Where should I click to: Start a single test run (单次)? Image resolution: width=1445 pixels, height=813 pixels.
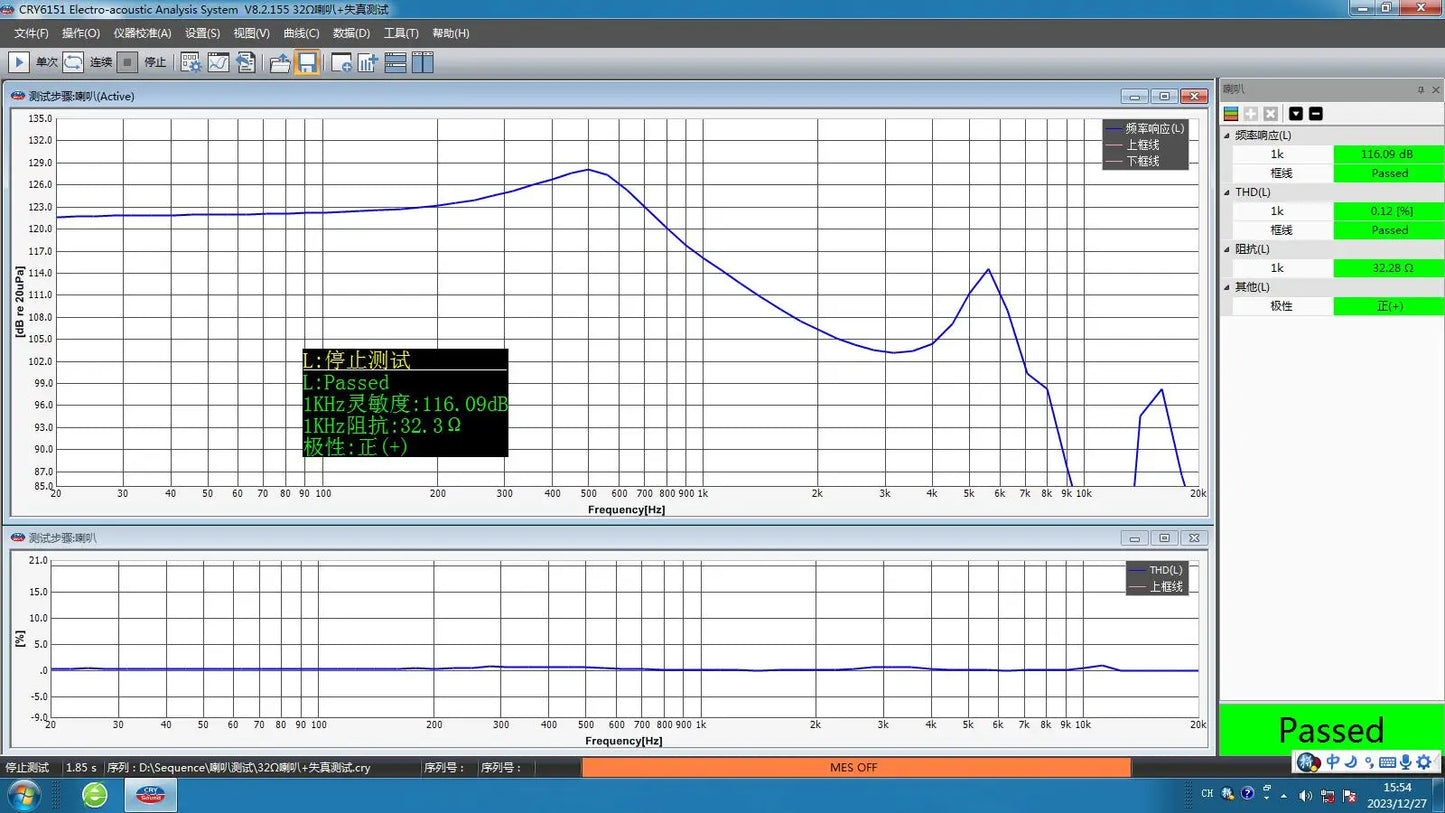[19, 62]
